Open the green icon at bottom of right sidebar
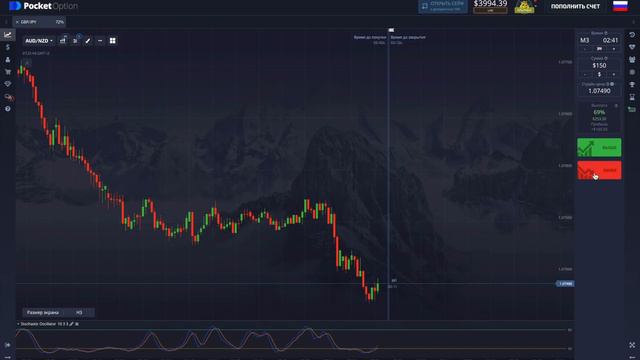 point(632,109)
